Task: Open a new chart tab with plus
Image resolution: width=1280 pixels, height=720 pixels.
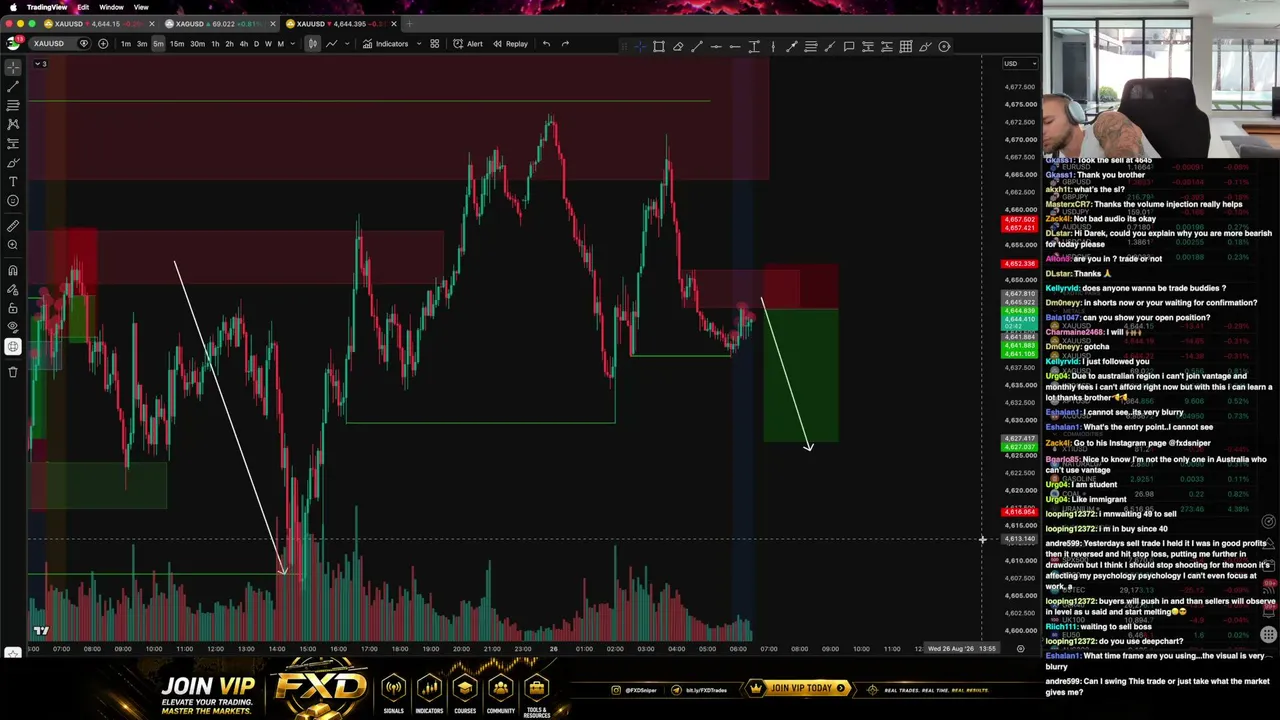Action: tap(408, 24)
